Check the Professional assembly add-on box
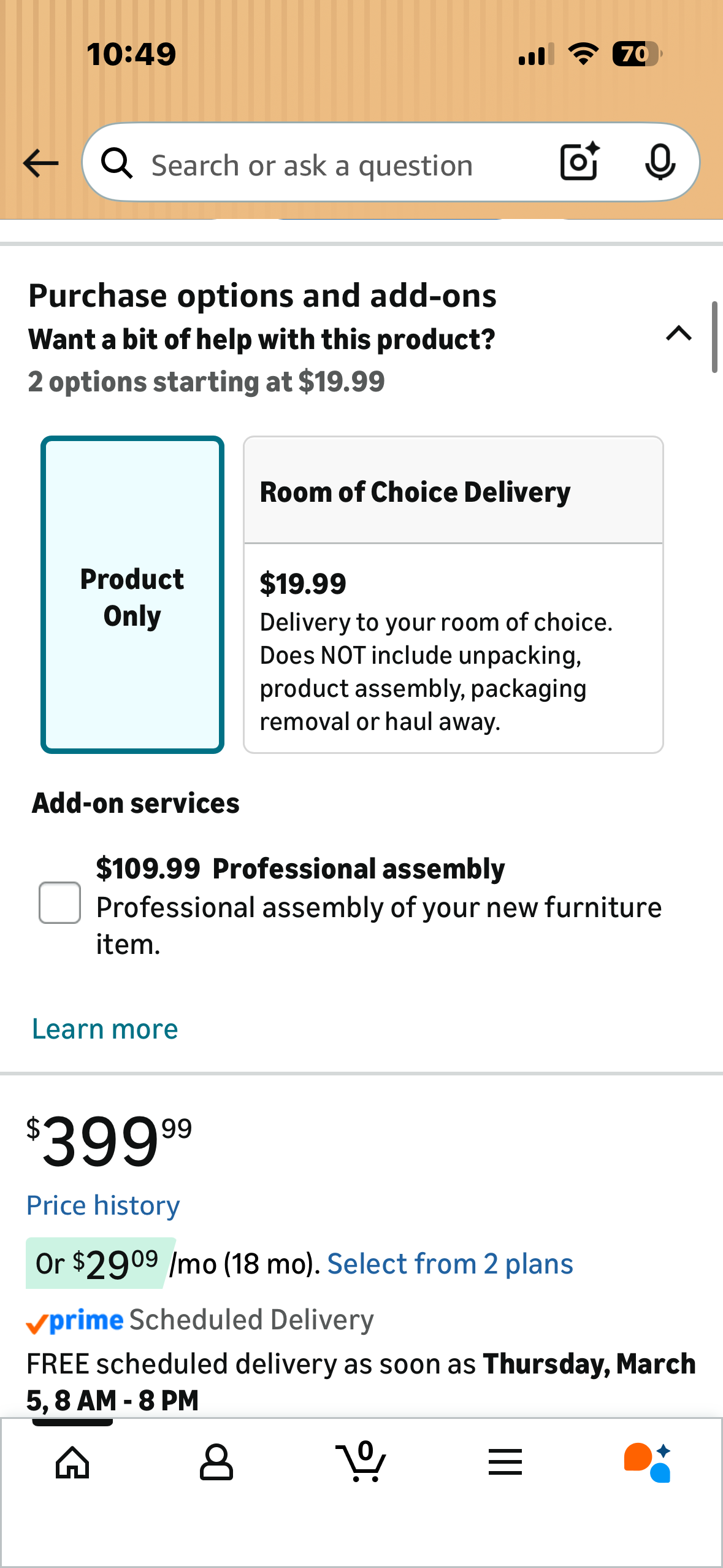The height and width of the screenshot is (1568, 723). click(59, 902)
